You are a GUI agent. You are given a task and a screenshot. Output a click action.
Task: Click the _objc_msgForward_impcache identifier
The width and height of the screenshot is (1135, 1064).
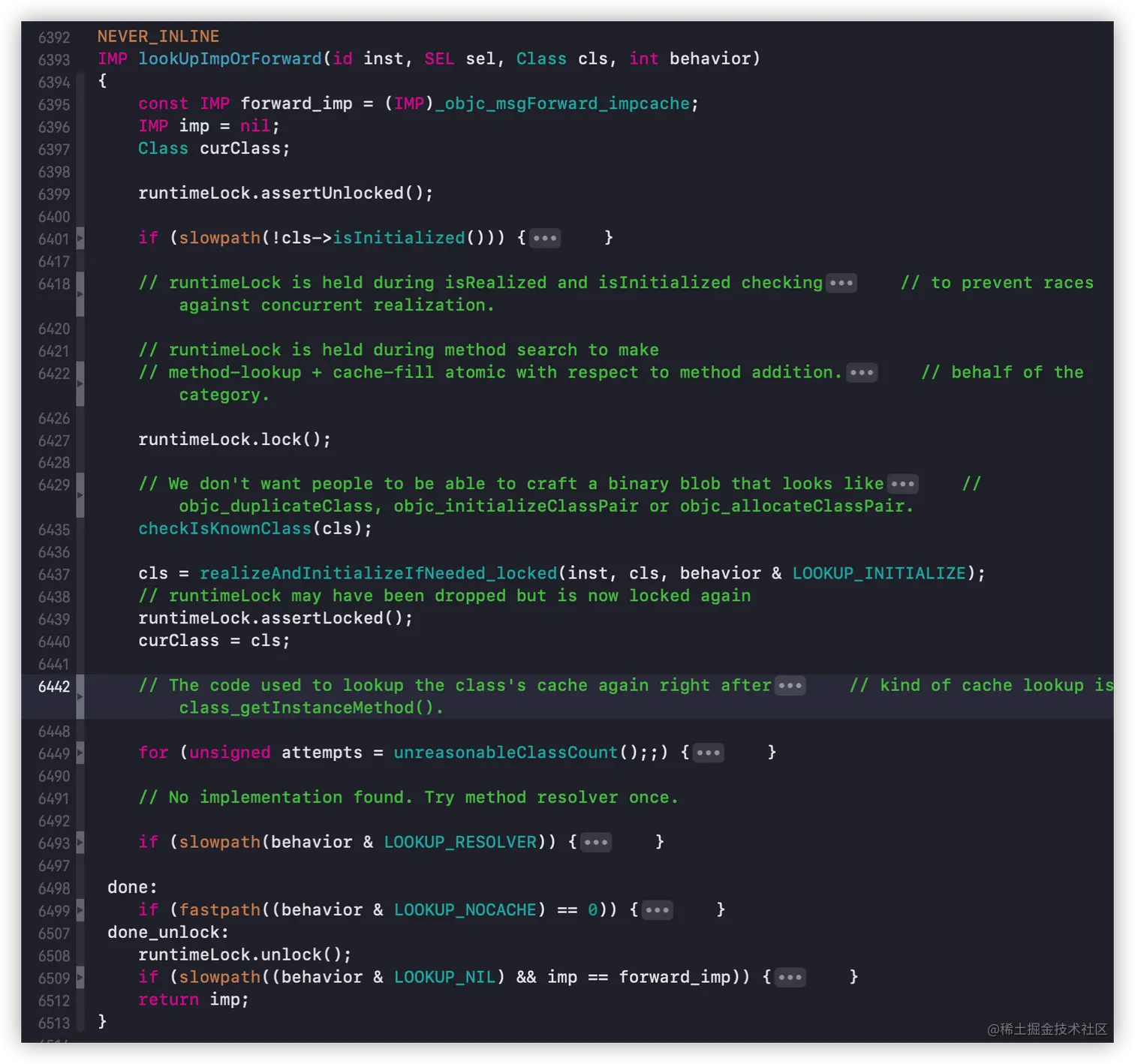(x=562, y=104)
